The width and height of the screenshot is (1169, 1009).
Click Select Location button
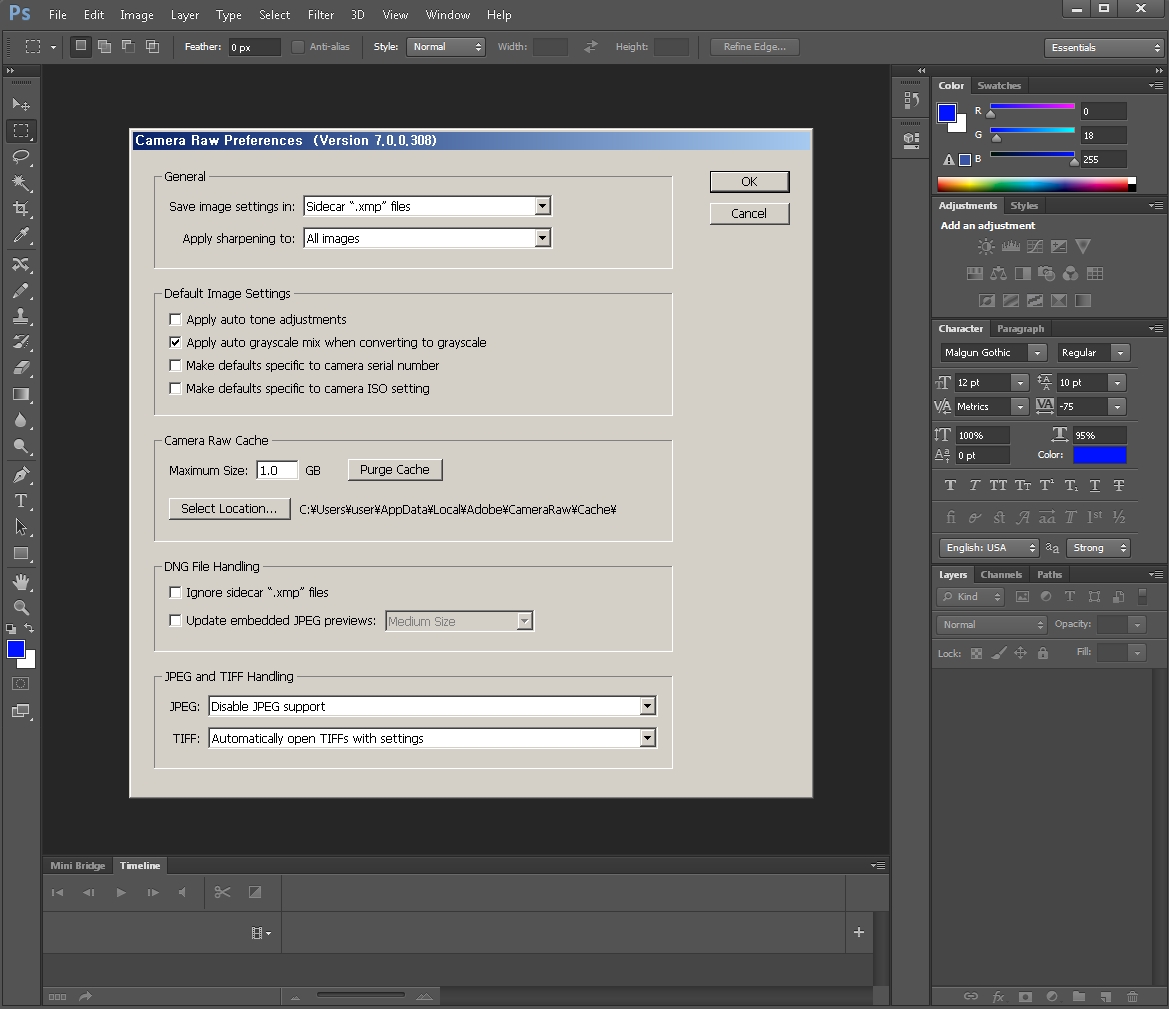click(x=230, y=509)
